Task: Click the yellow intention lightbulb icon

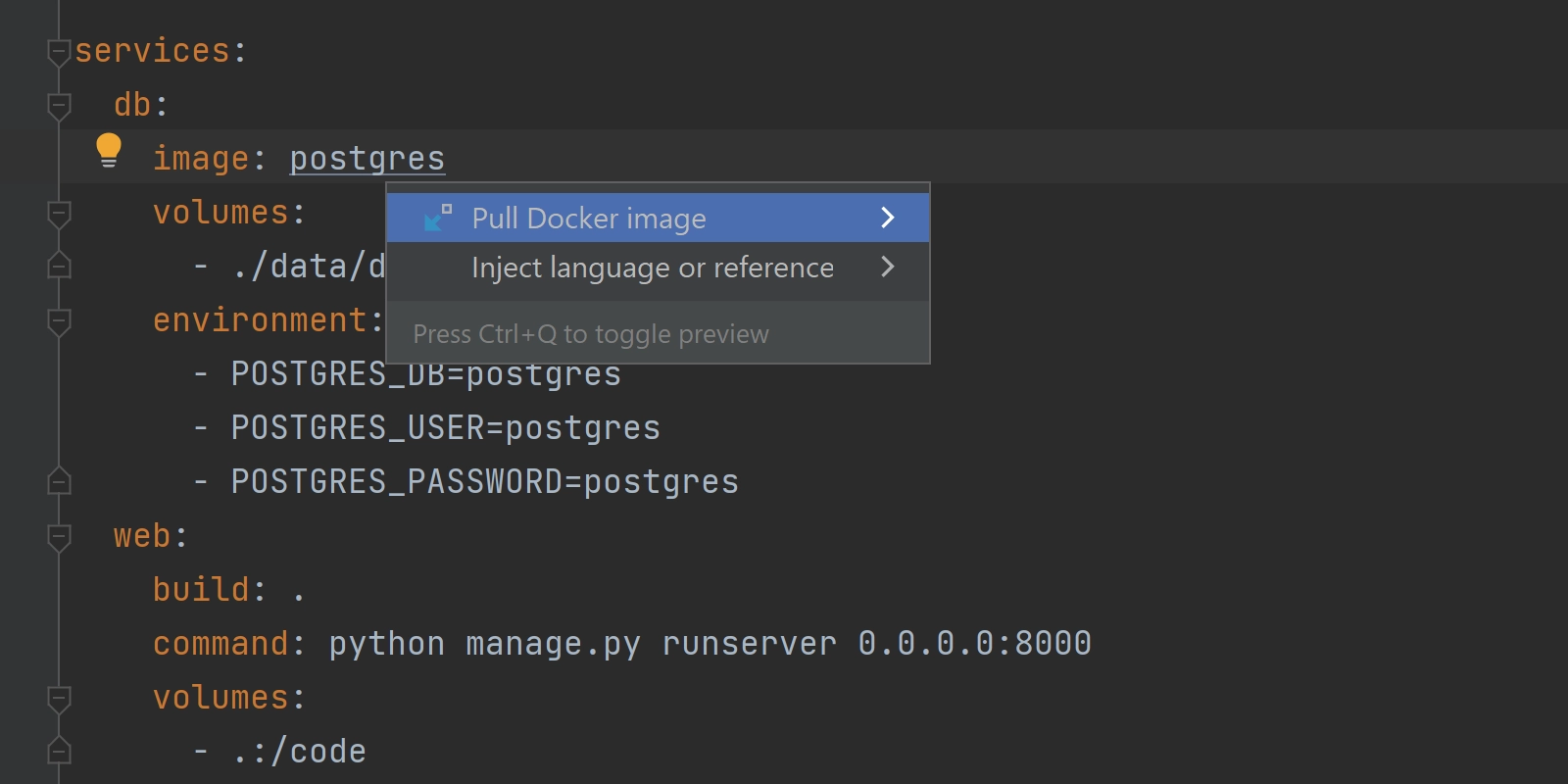Action: [109, 151]
